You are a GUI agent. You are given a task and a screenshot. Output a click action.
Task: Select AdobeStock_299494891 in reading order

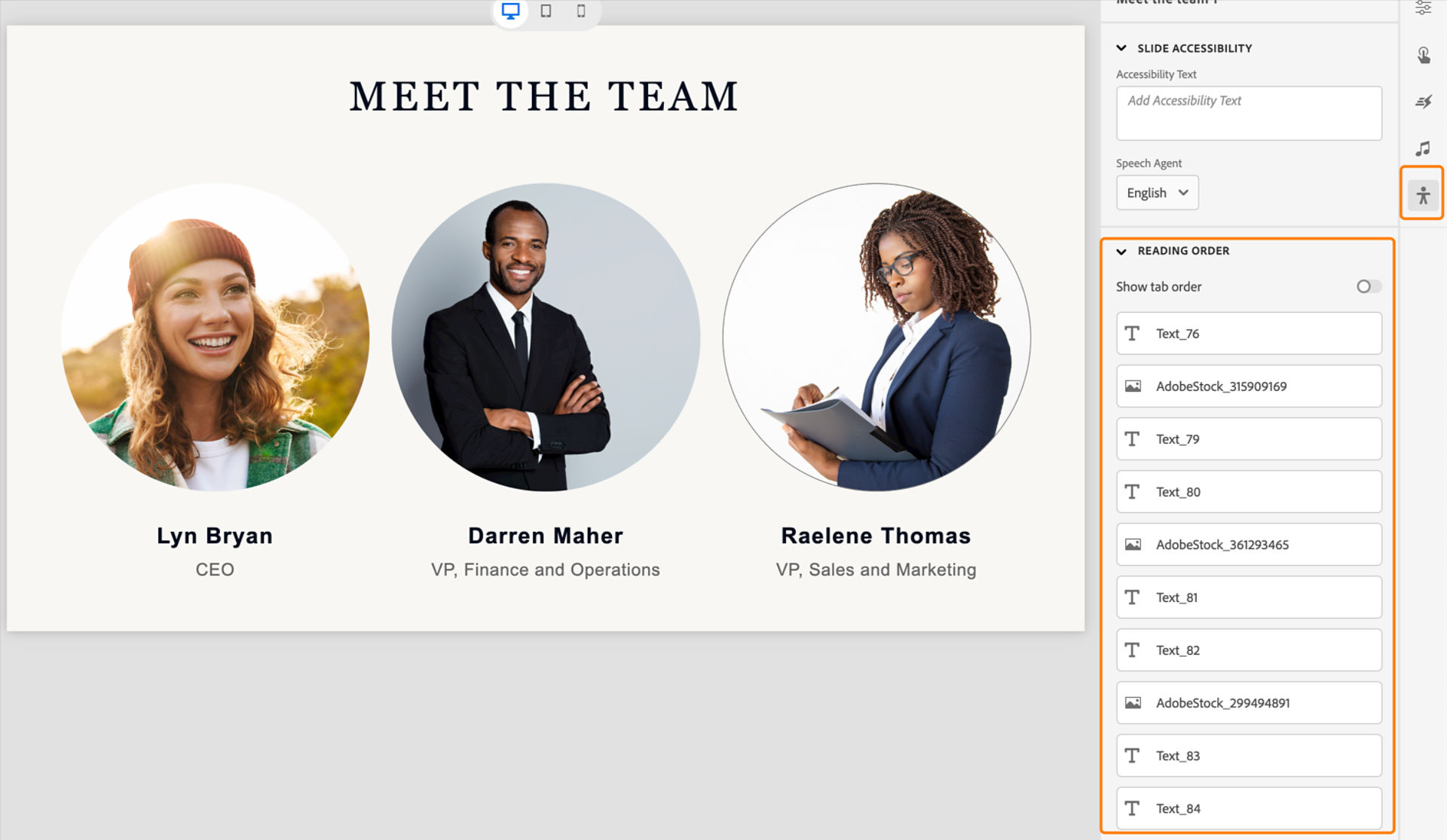click(1248, 702)
